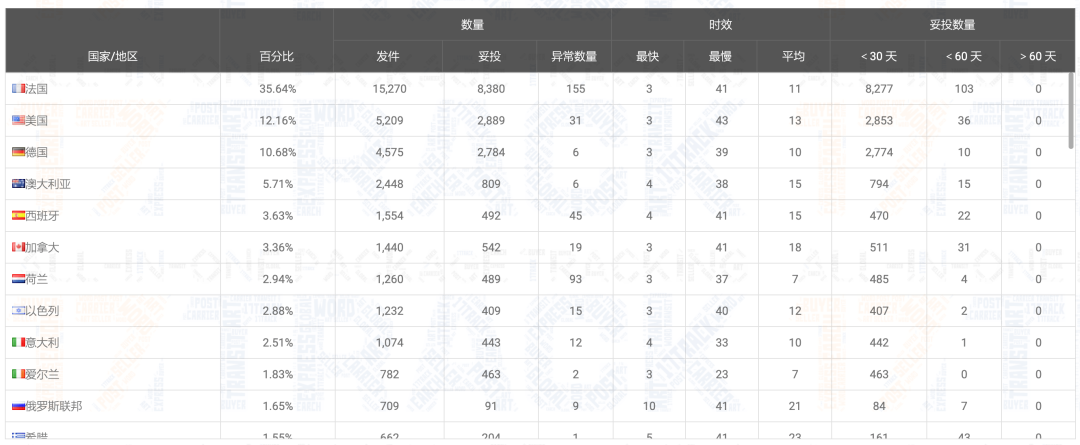Click the 1,554 sent count cell
This screenshot has height=445, width=1080.
(x=389, y=216)
